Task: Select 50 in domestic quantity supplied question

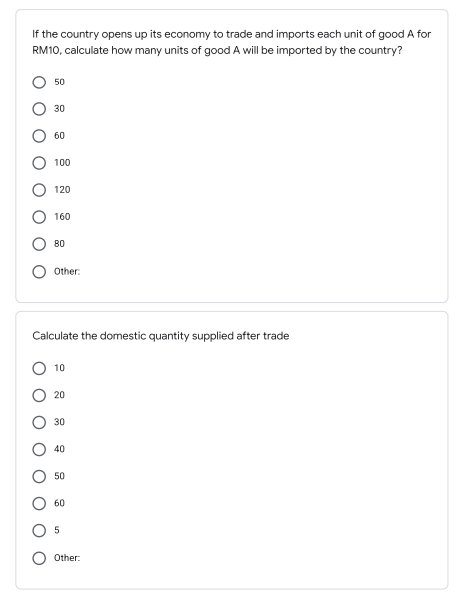Action: (x=39, y=476)
